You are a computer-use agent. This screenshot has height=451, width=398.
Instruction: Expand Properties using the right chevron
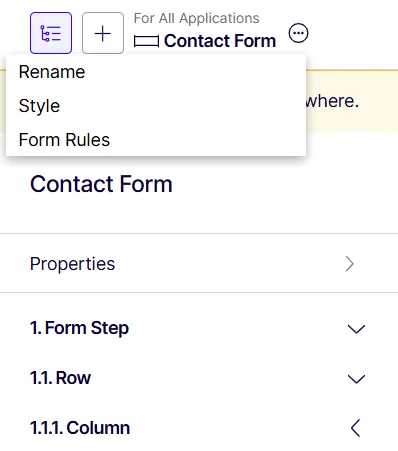(350, 264)
